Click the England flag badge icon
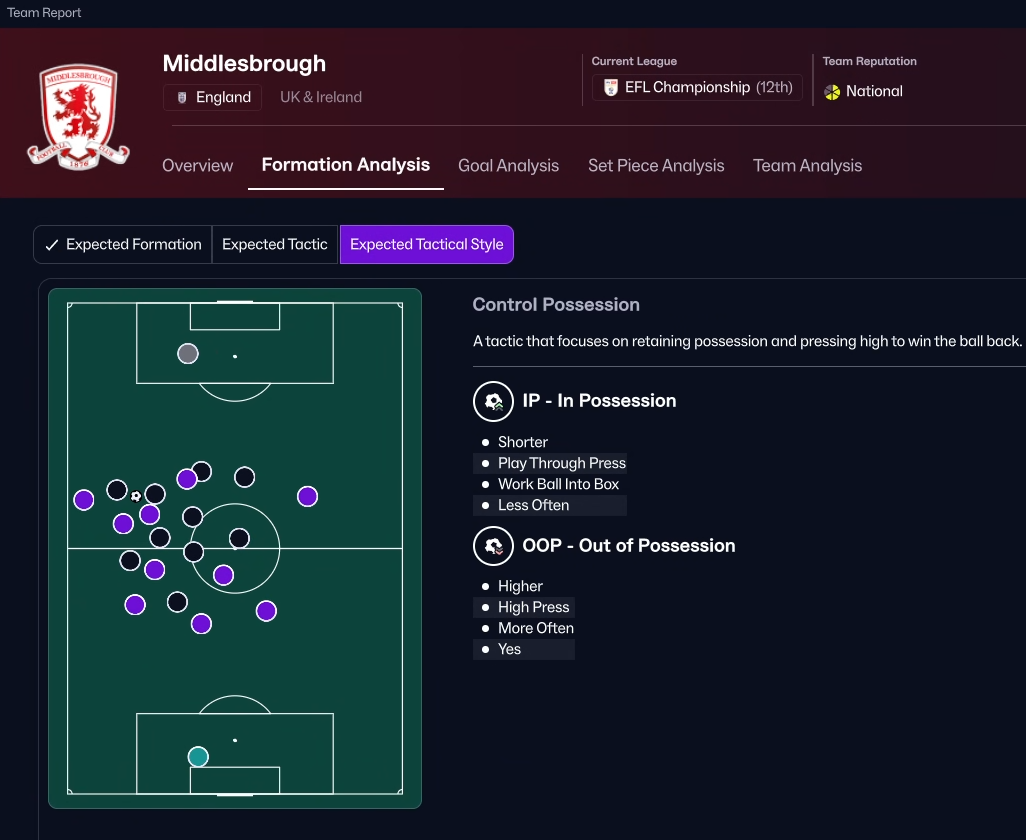Screen dimensions: 1026x840 [182, 98]
